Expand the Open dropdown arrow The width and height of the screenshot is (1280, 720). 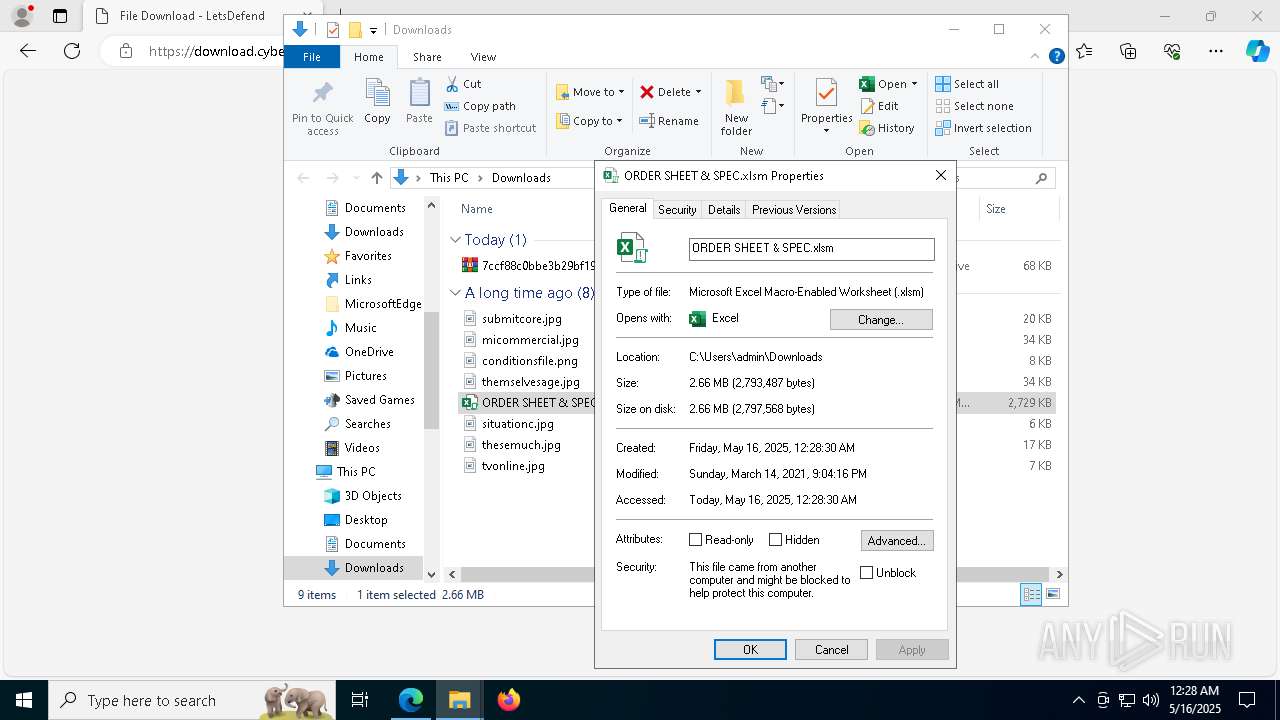(914, 84)
